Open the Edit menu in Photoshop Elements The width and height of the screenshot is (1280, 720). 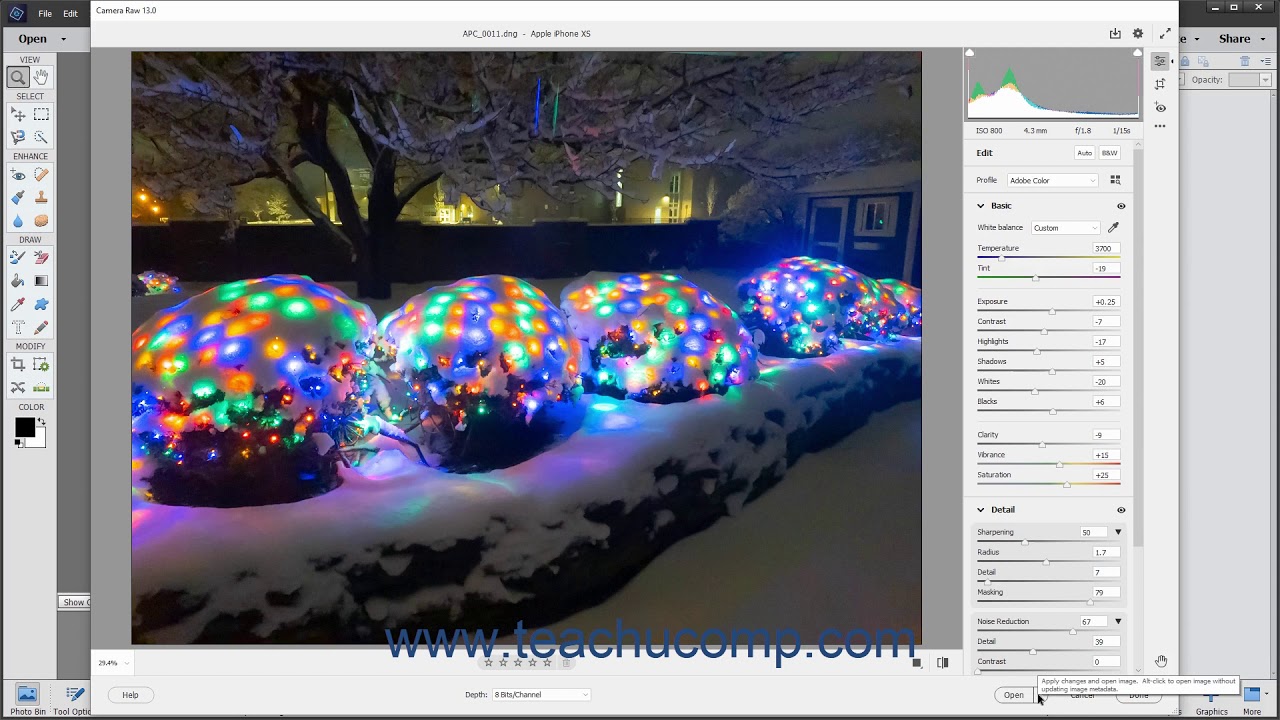(x=70, y=14)
